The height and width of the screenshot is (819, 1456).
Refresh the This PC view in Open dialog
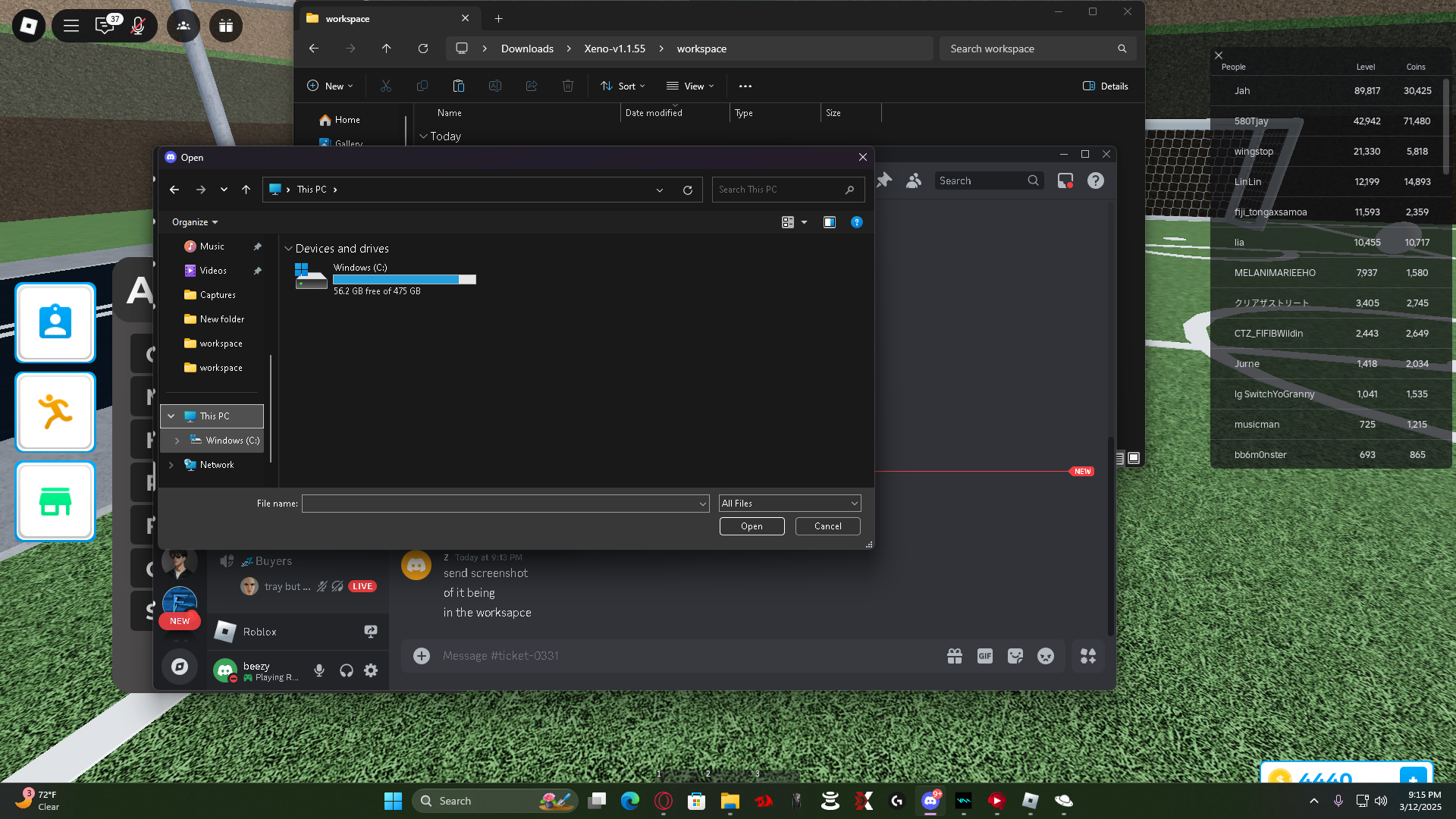tap(688, 190)
